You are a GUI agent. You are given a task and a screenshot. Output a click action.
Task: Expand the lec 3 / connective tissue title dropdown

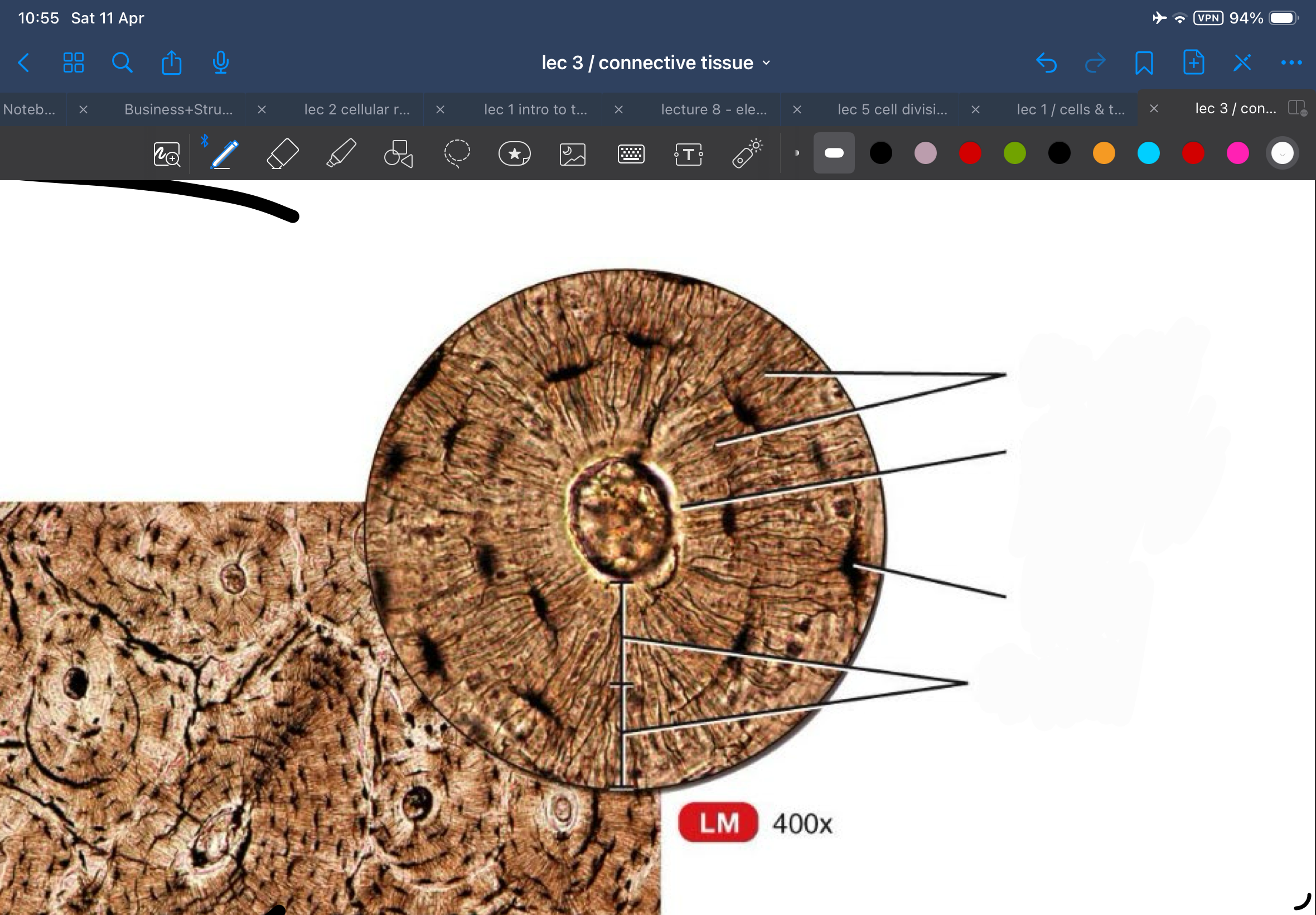656,62
